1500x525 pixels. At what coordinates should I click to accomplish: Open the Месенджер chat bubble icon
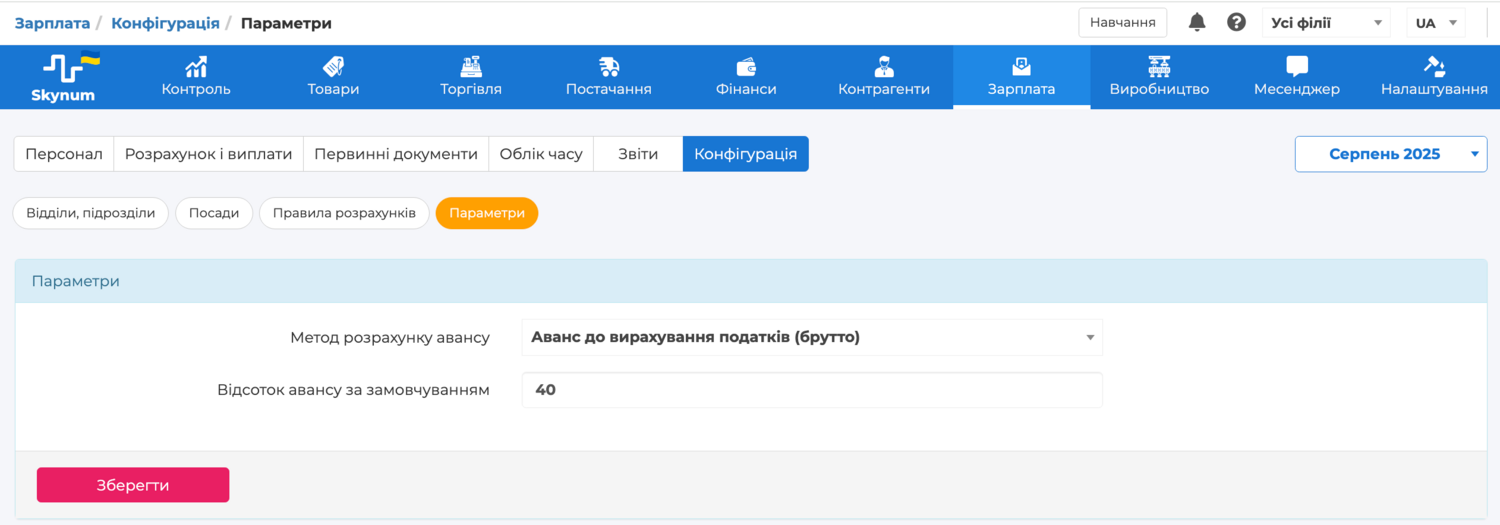(x=1296, y=67)
